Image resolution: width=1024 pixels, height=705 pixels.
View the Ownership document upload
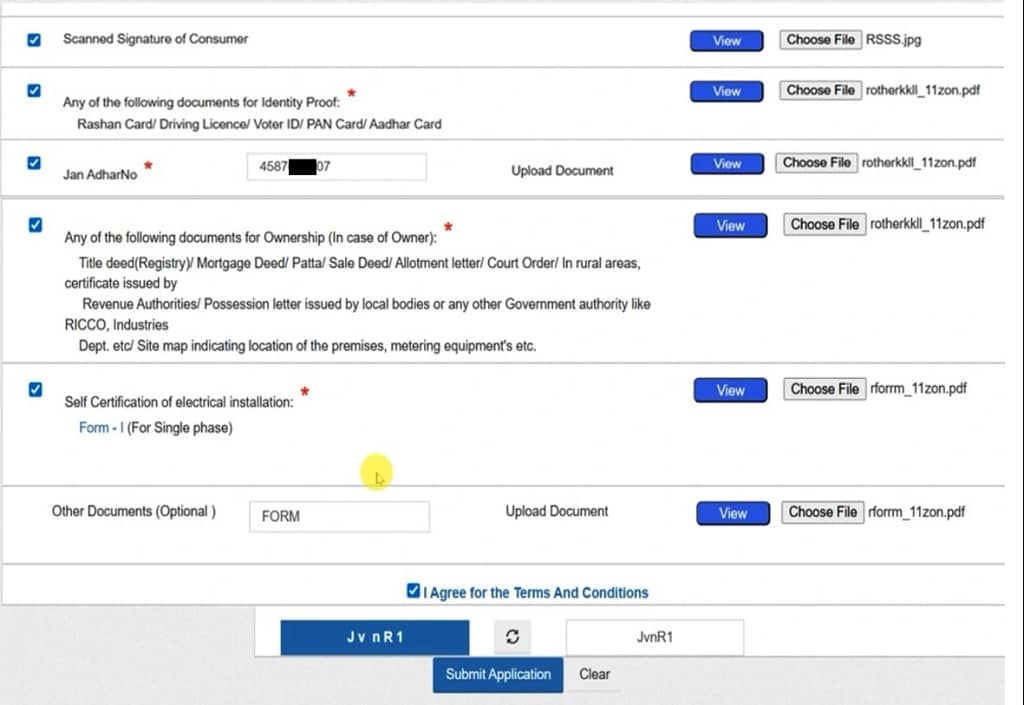click(730, 226)
